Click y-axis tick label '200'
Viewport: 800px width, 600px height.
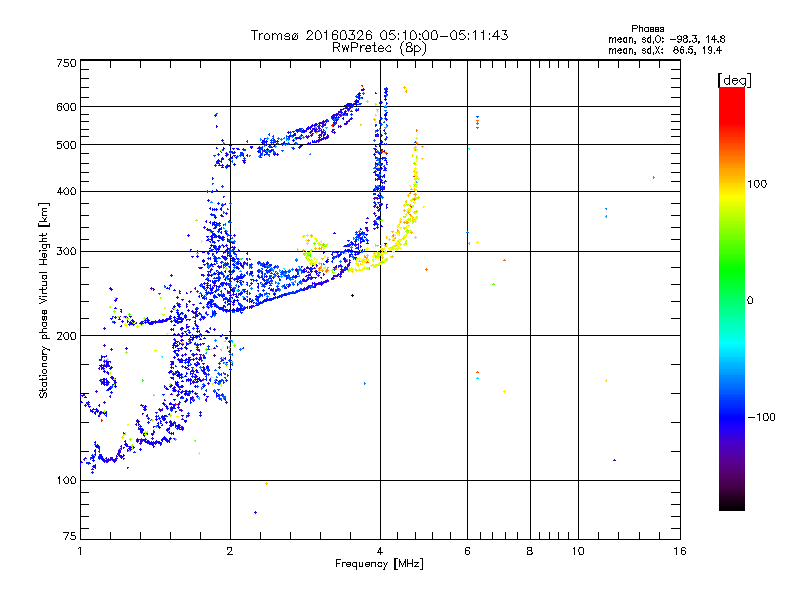(x=66, y=336)
